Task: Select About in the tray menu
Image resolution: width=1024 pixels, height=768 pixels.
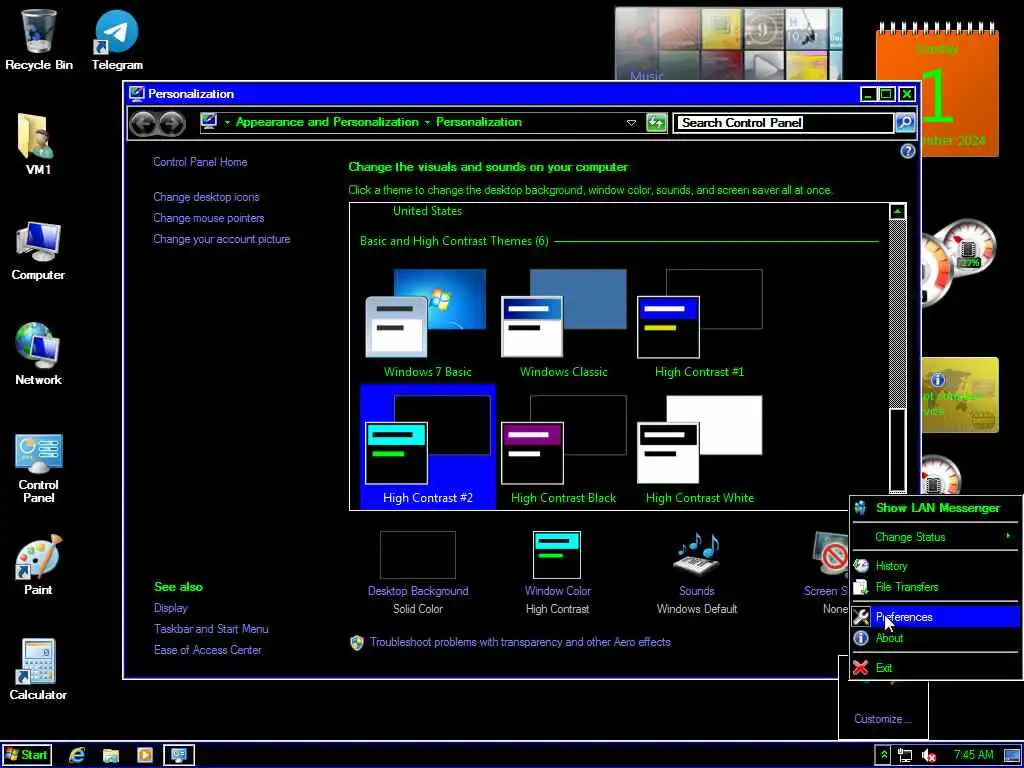Action: point(935,638)
